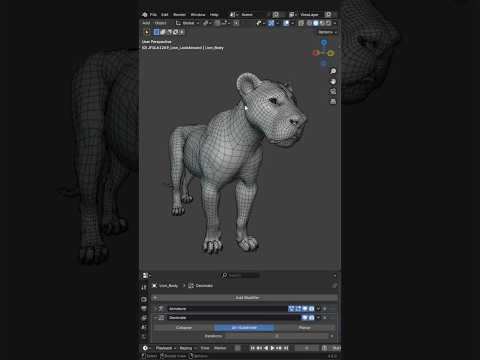This screenshot has width=480, height=360.
Task: Remove the Decimate modifier
Action: [x=325, y=318]
